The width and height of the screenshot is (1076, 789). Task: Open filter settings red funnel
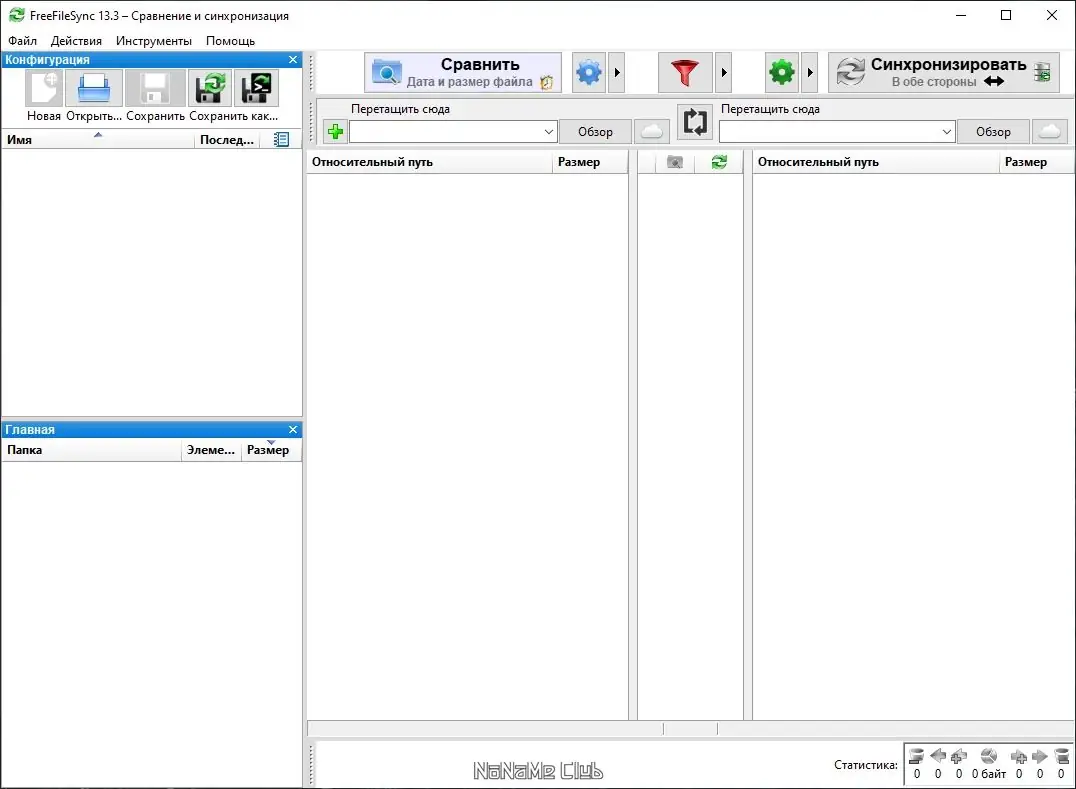(x=685, y=72)
